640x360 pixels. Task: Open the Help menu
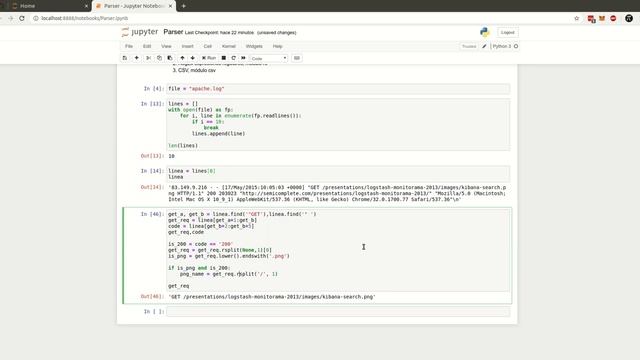pos(278,46)
